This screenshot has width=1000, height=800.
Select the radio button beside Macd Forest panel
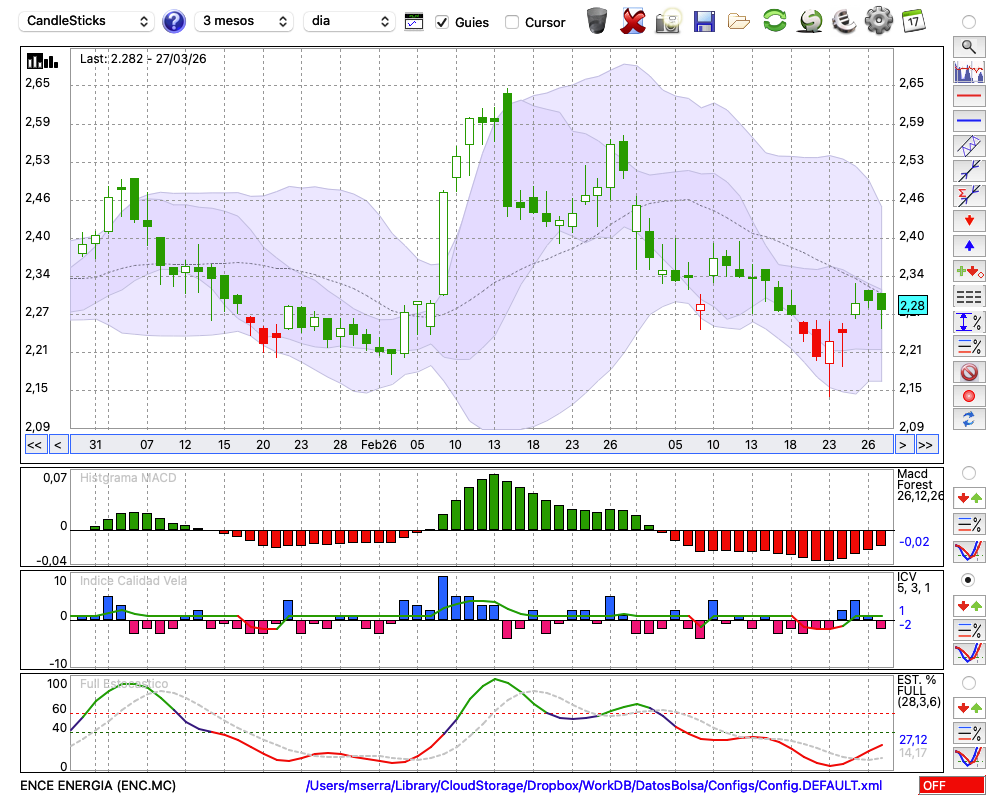(x=968, y=472)
